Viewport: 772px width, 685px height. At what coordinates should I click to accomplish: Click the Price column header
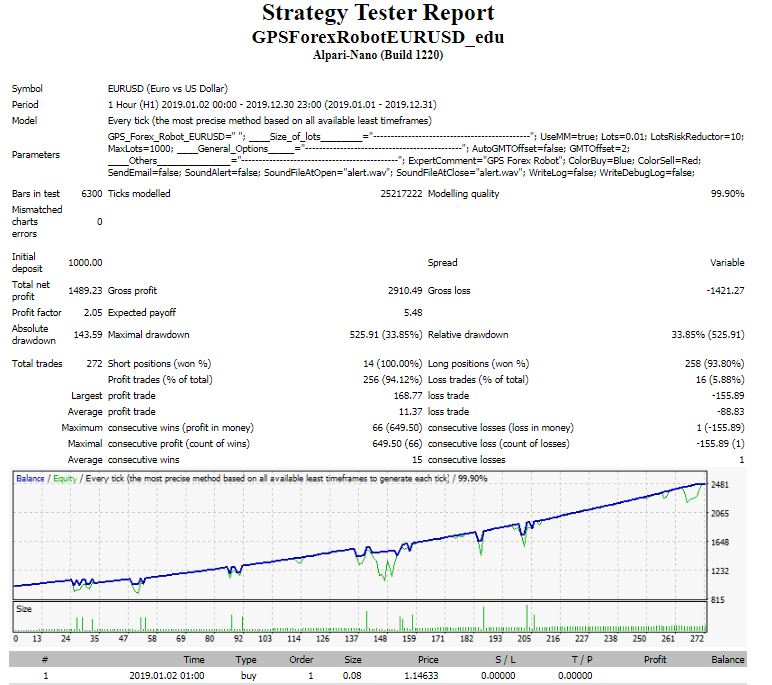(x=428, y=660)
